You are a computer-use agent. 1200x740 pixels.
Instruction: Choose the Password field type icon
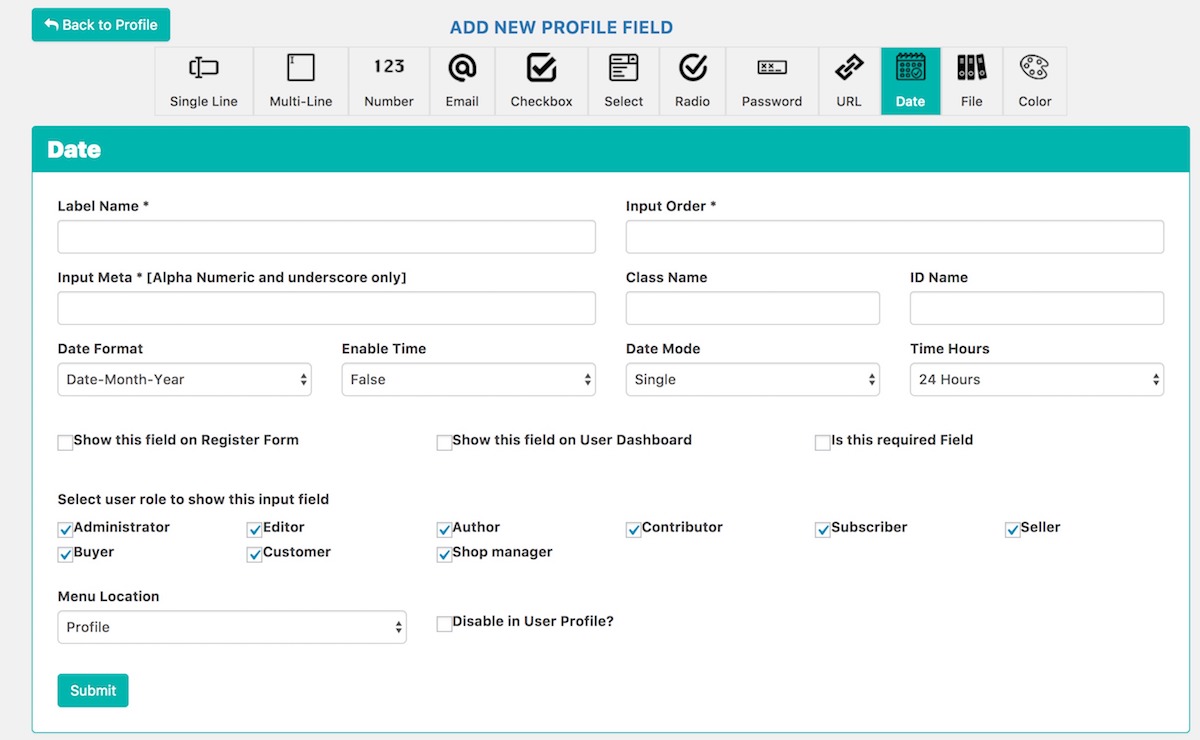(x=771, y=68)
